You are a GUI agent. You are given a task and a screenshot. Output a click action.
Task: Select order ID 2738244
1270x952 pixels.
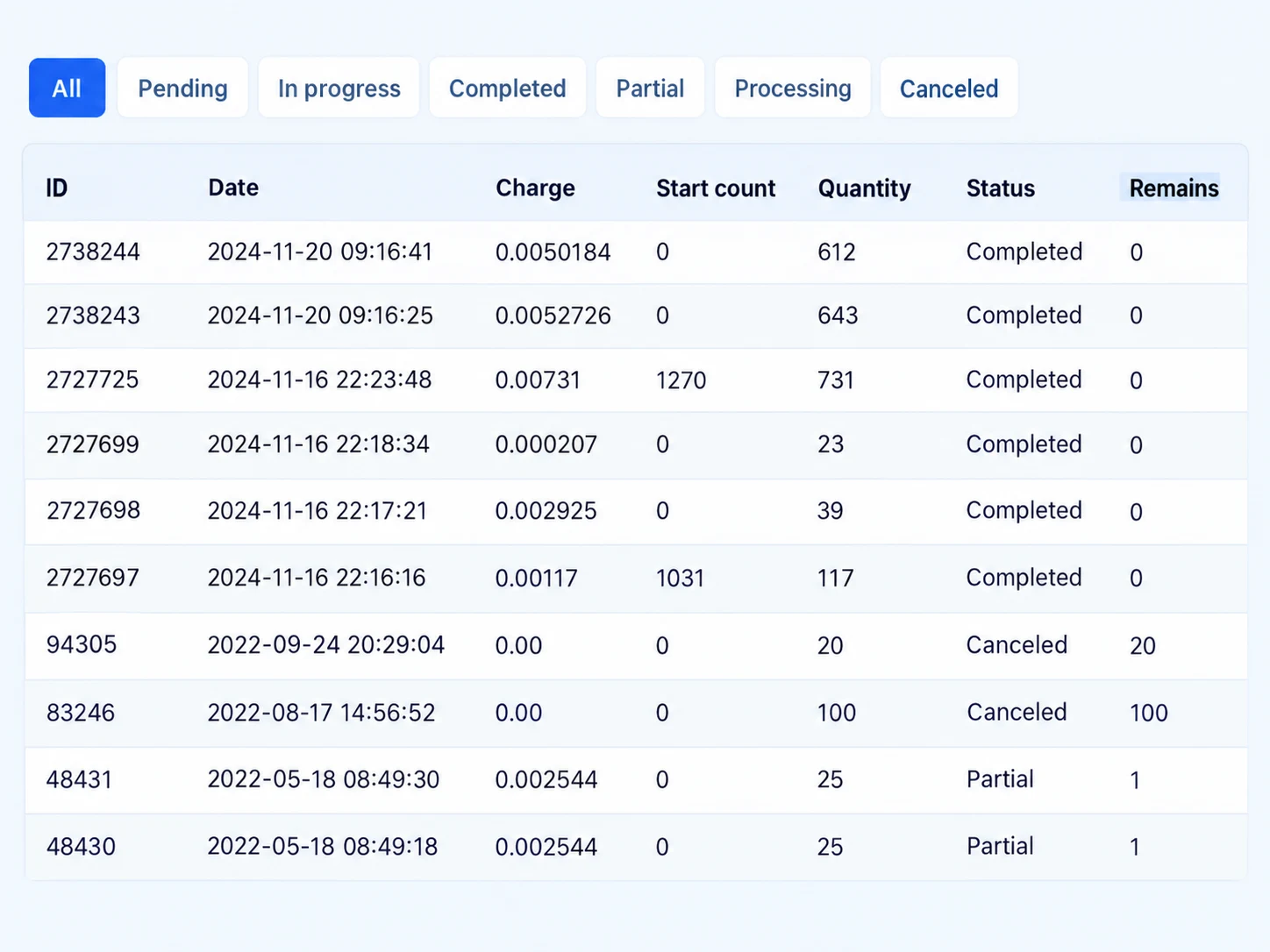tap(93, 252)
